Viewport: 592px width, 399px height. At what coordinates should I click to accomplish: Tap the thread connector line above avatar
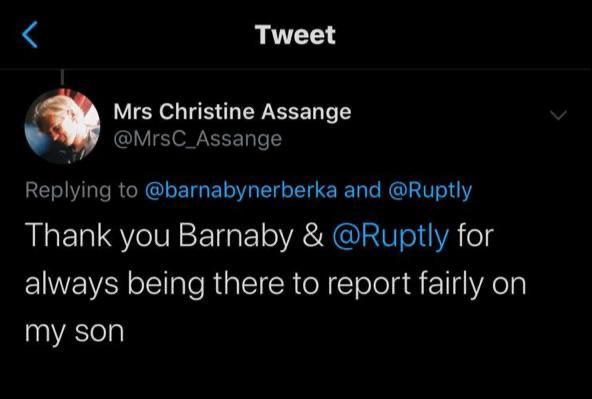[x=62, y=79]
